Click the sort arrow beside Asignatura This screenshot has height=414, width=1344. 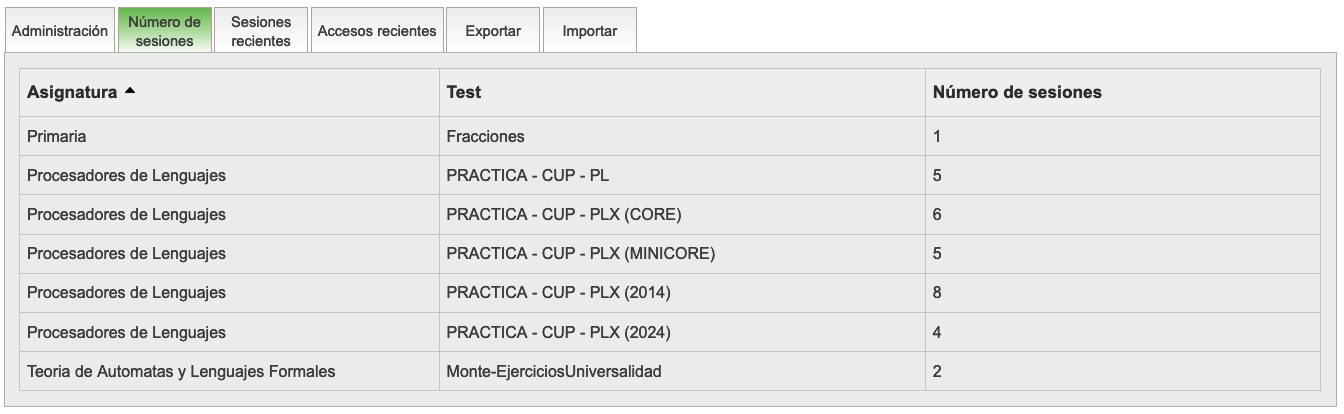tap(130, 92)
